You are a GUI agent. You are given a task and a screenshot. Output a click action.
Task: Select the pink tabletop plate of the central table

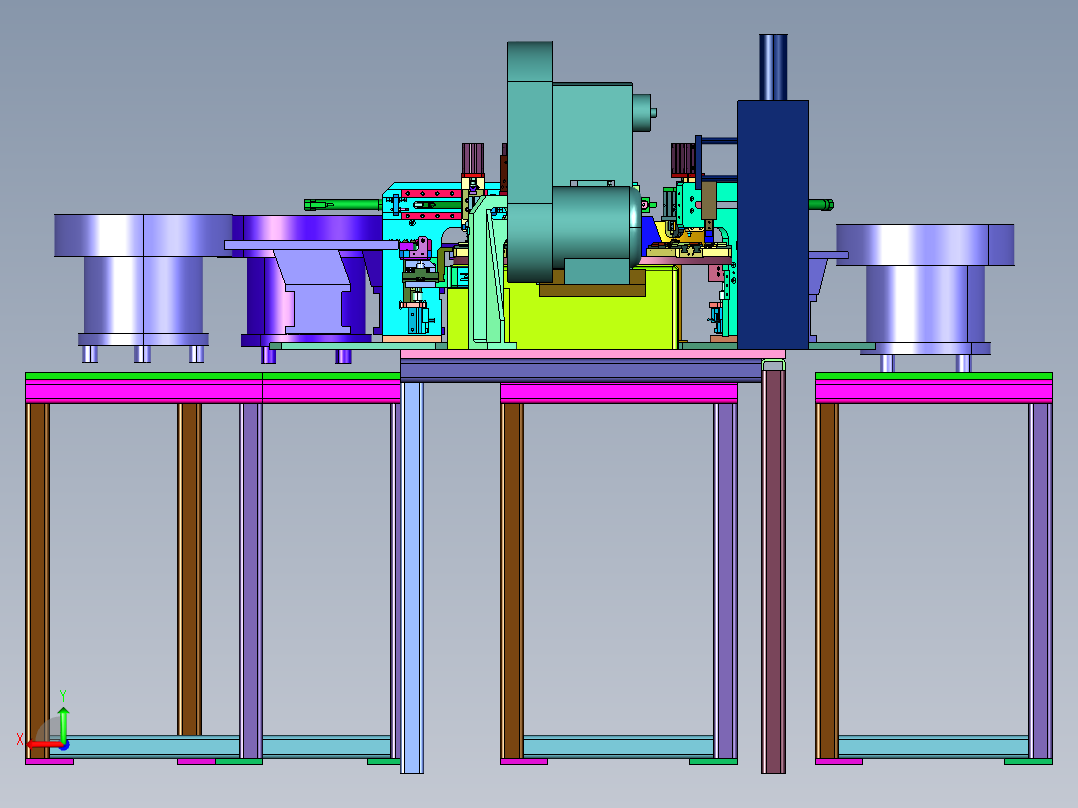pyautogui.click(x=593, y=354)
